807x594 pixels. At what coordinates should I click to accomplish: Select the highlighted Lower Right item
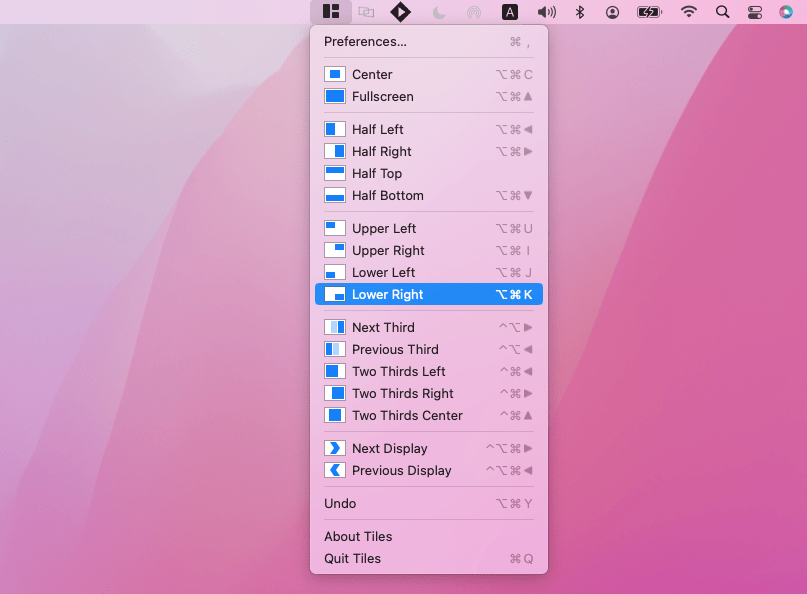click(x=429, y=294)
